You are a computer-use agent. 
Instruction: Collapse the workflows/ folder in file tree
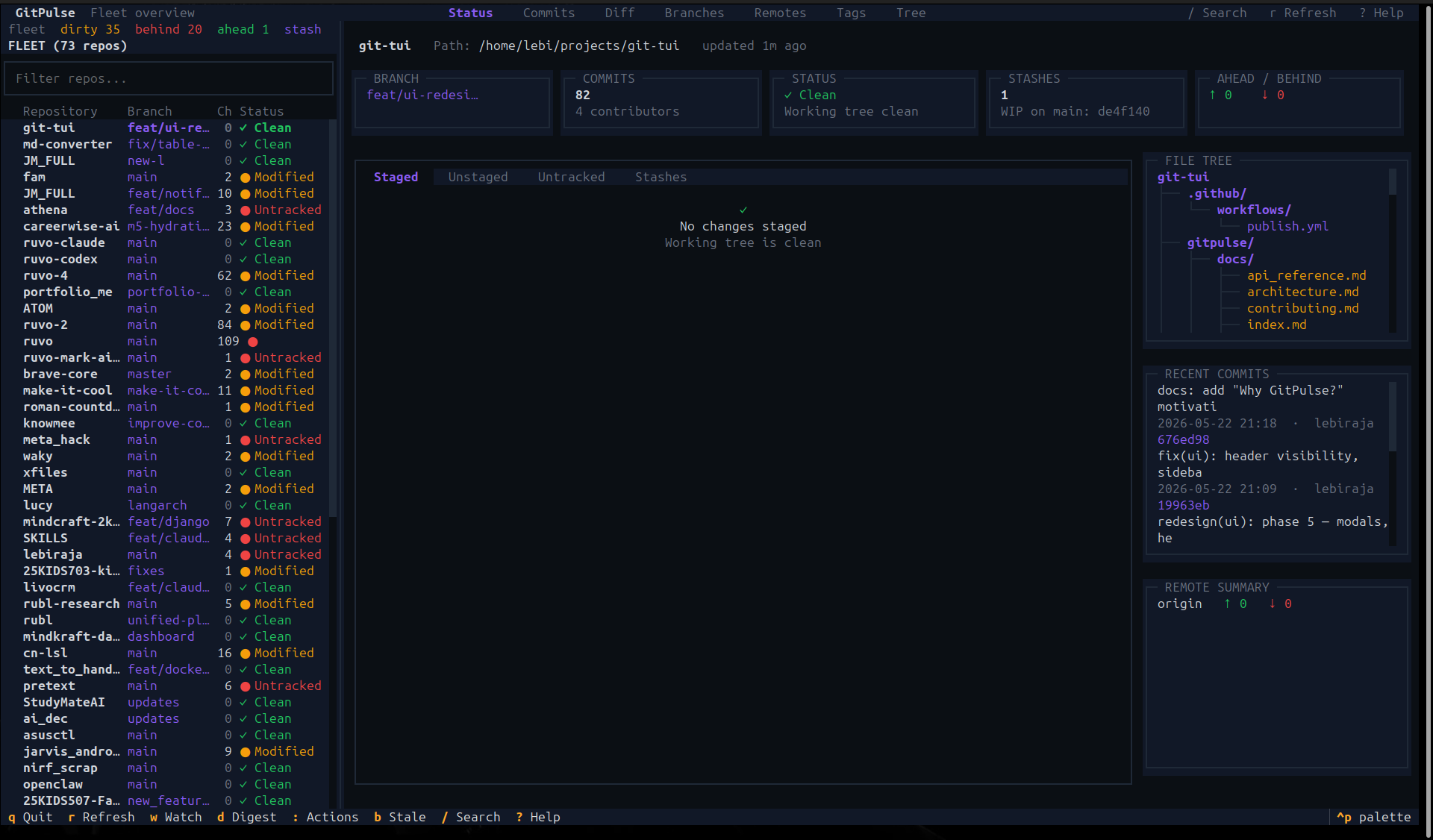tap(1254, 210)
